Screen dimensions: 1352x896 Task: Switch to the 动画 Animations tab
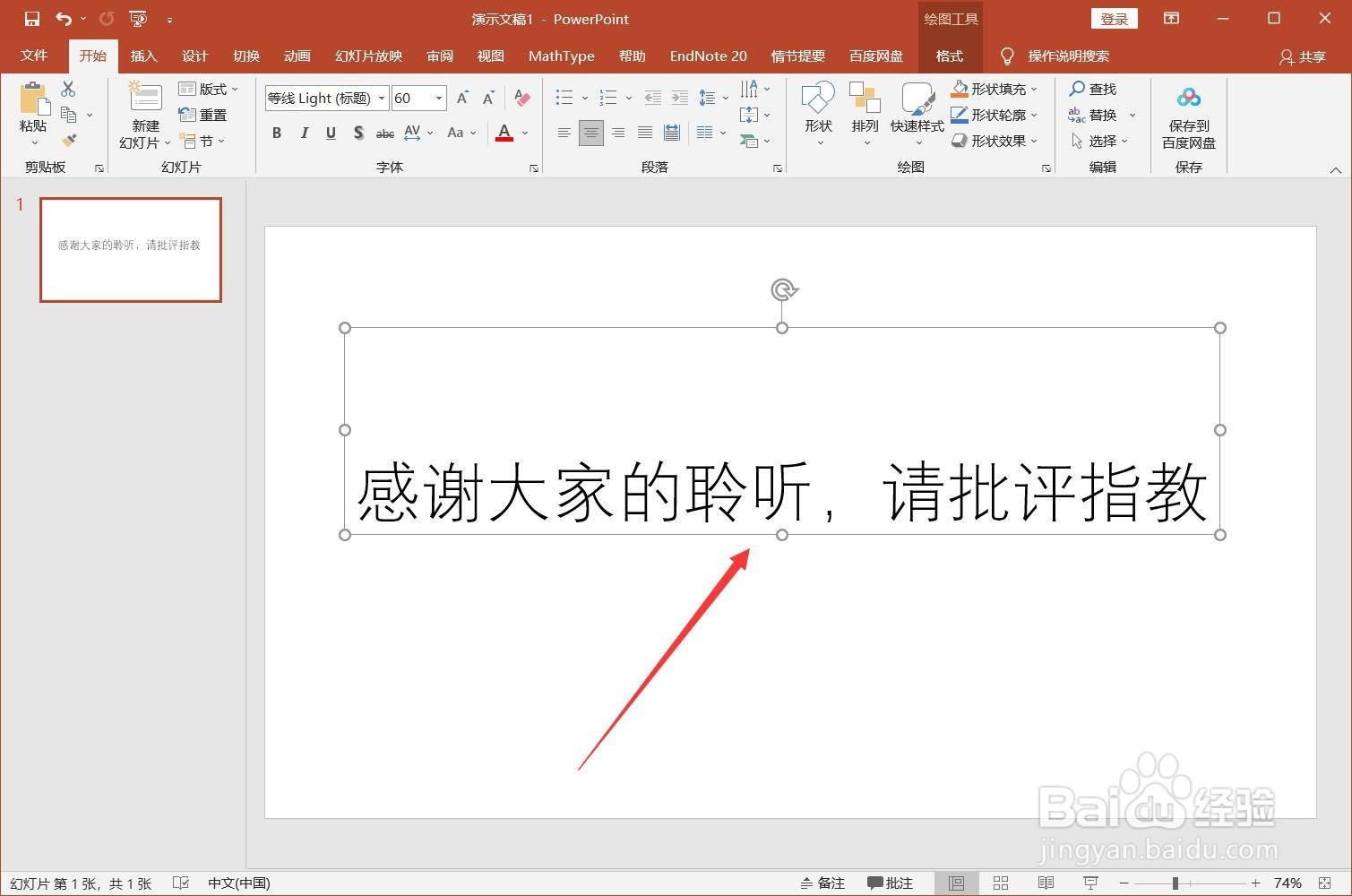coord(297,56)
